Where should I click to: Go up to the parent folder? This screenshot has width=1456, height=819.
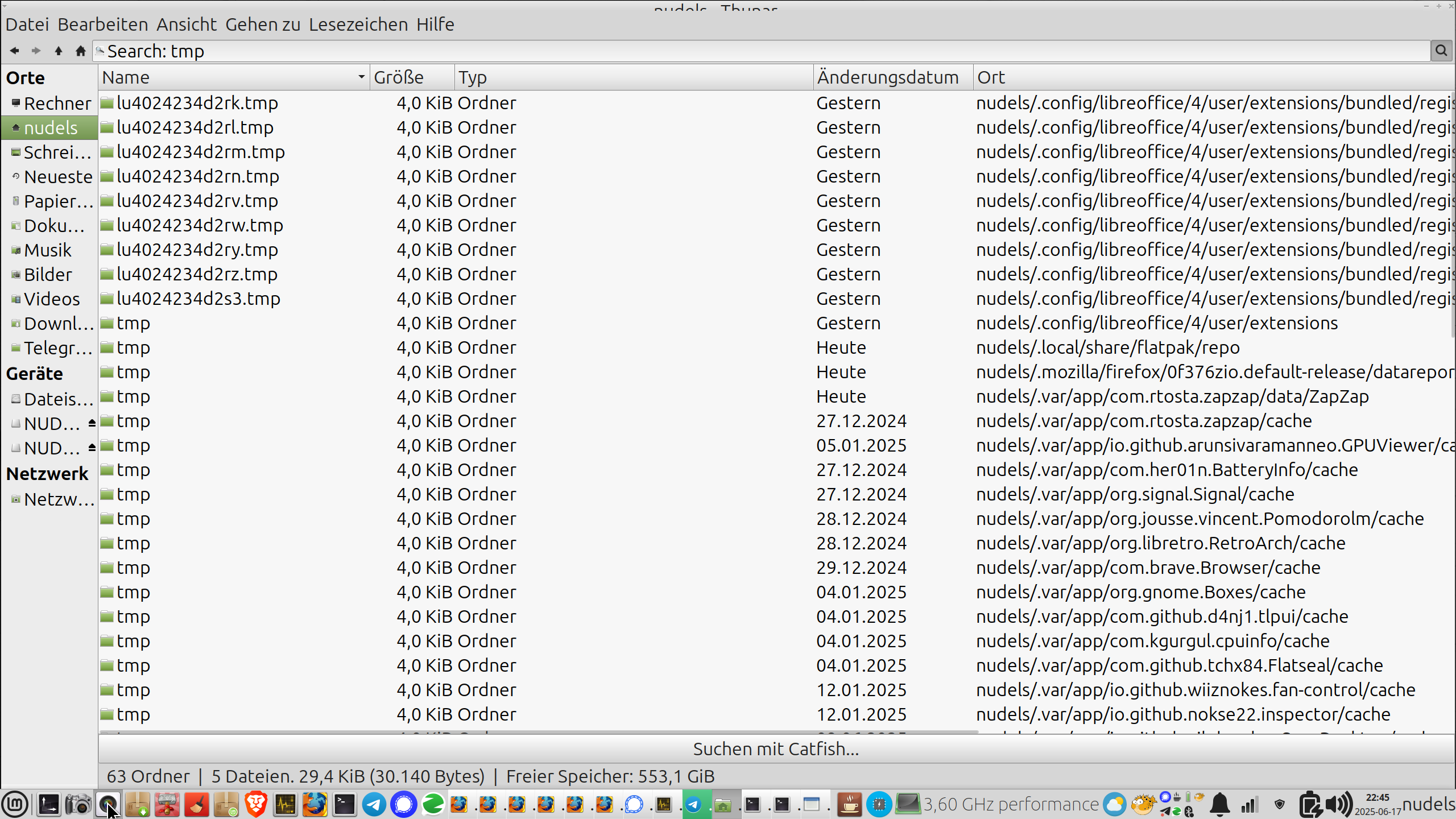(58, 51)
